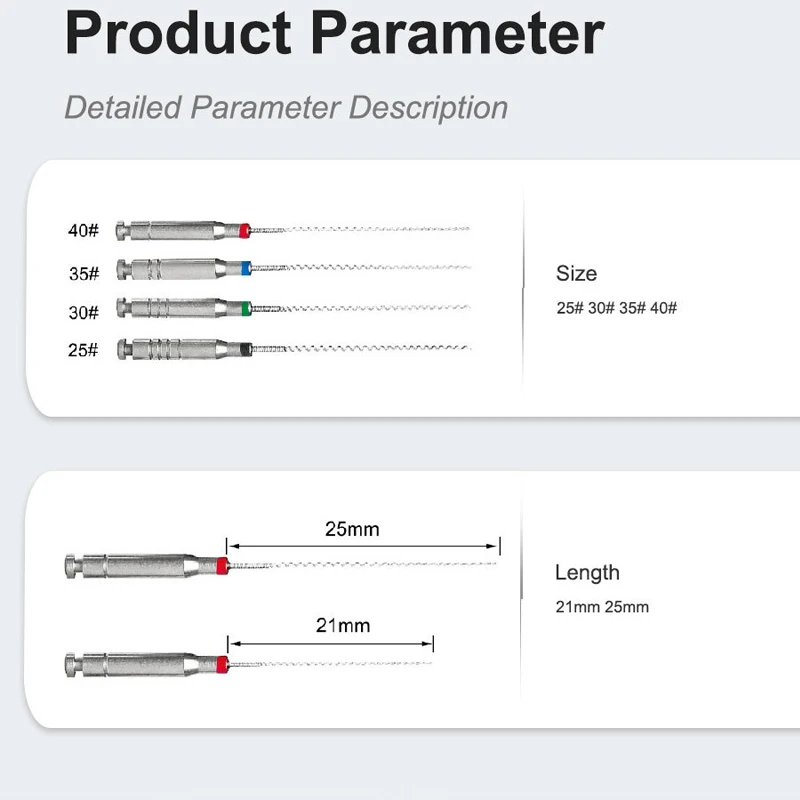Click the 21mm dimension label above the arrow
Screen dimensions: 800x800
point(343,625)
